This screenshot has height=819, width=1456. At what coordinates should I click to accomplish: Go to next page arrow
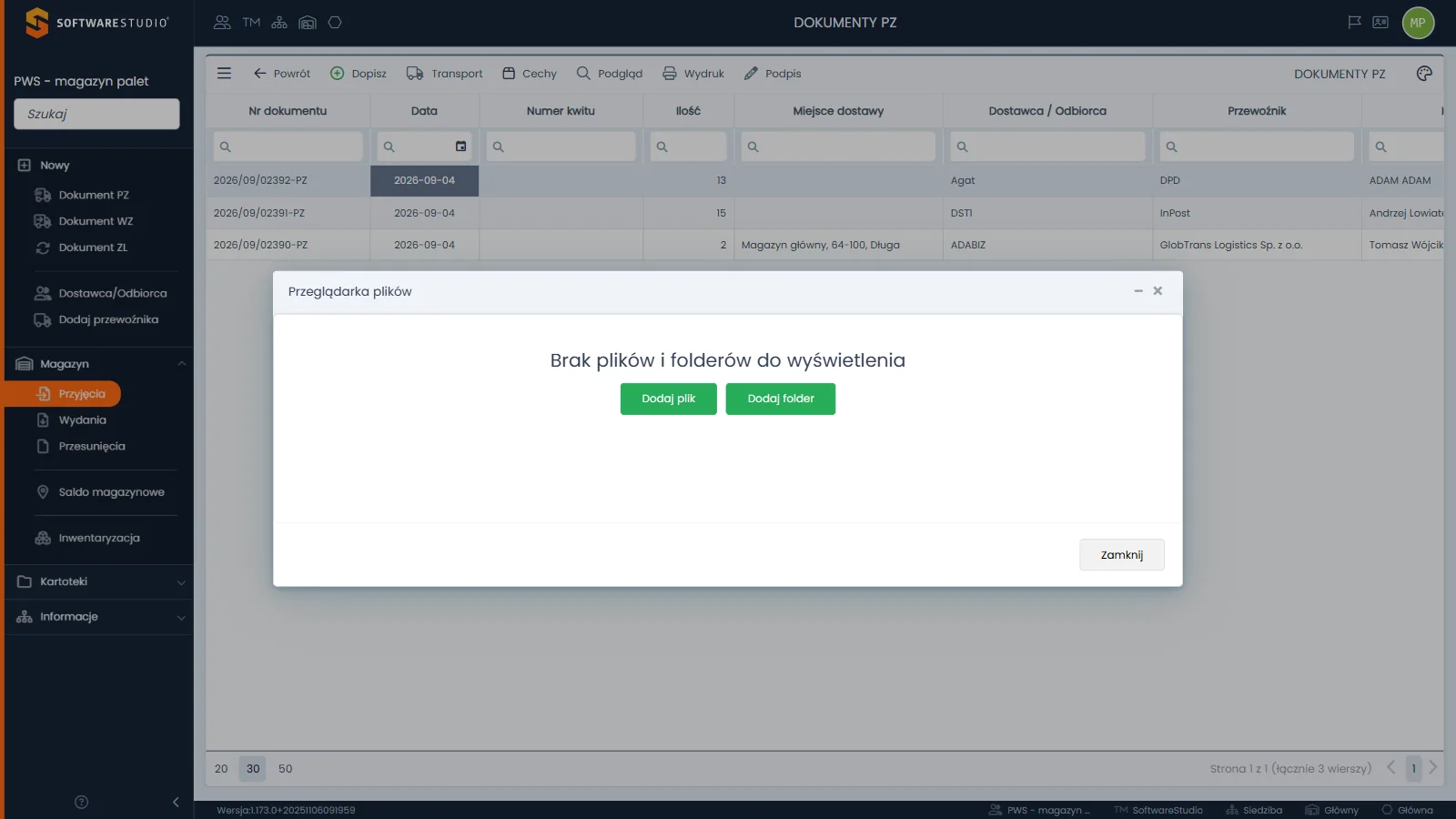[1433, 768]
